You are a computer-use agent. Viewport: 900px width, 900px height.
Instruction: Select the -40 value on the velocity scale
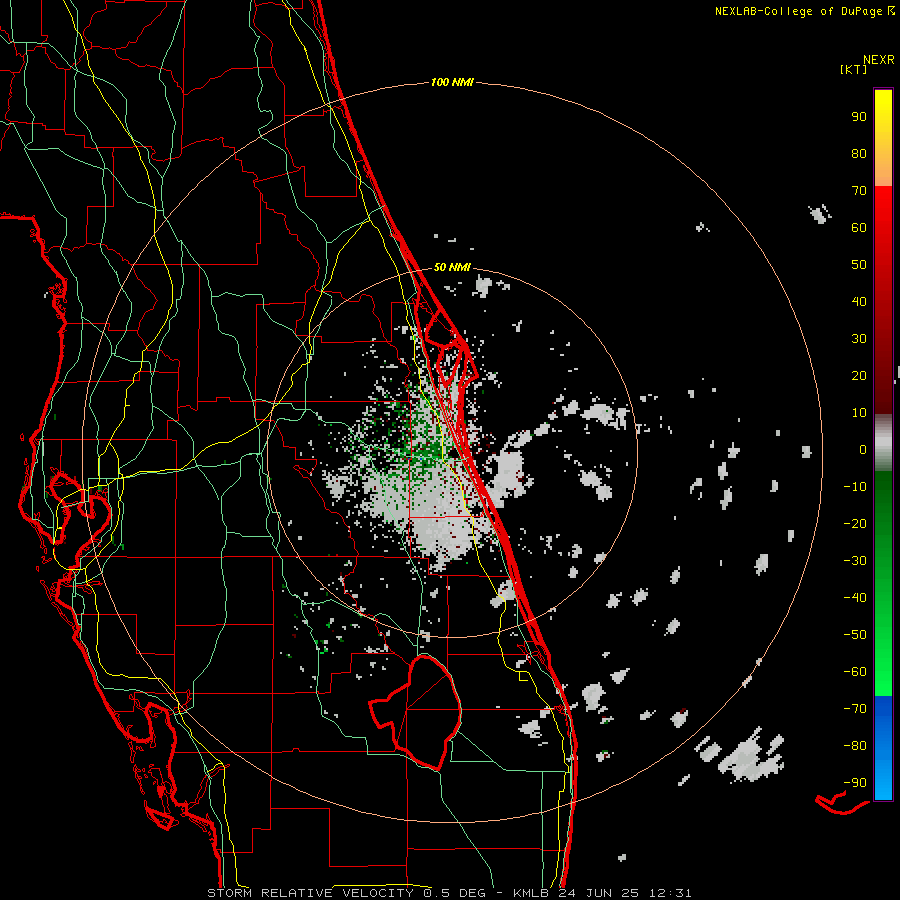(x=855, y=598)
